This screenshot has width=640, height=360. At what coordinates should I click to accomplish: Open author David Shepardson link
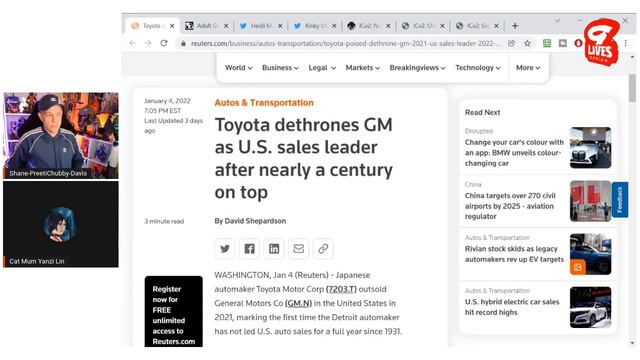point(255,221)
